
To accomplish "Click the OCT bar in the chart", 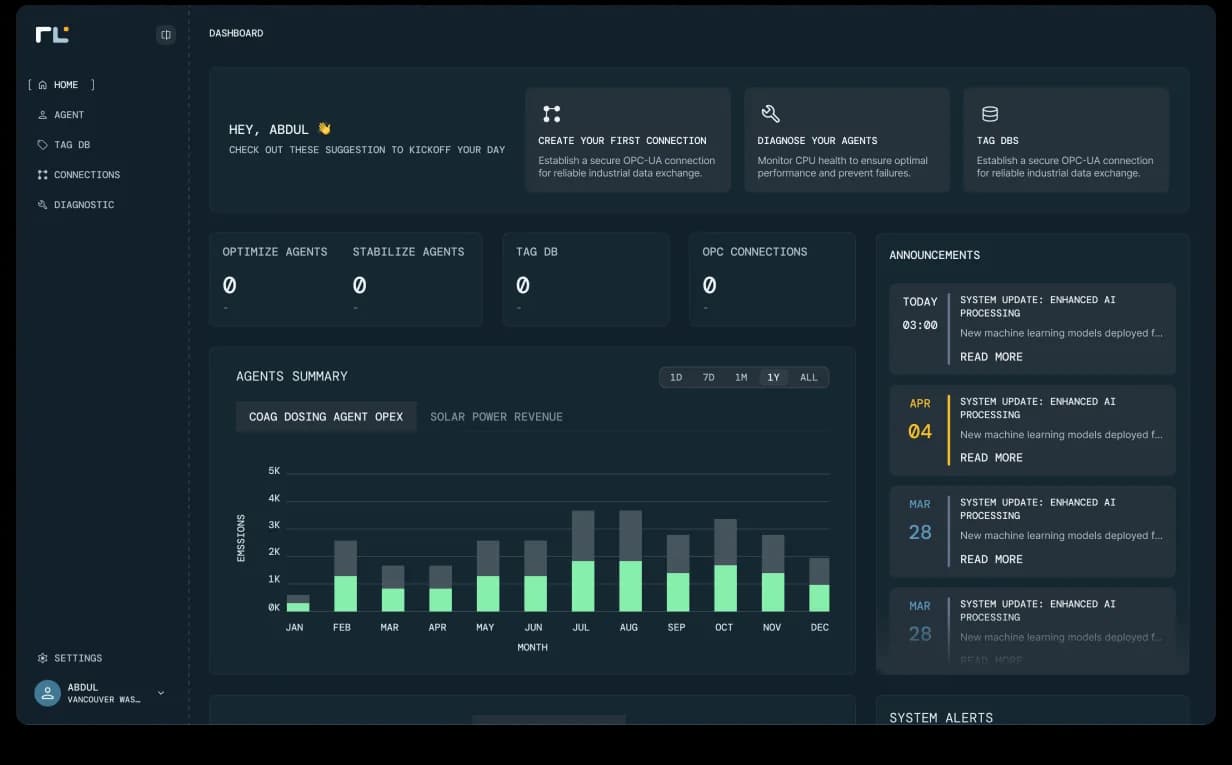I will coord(725,565).
